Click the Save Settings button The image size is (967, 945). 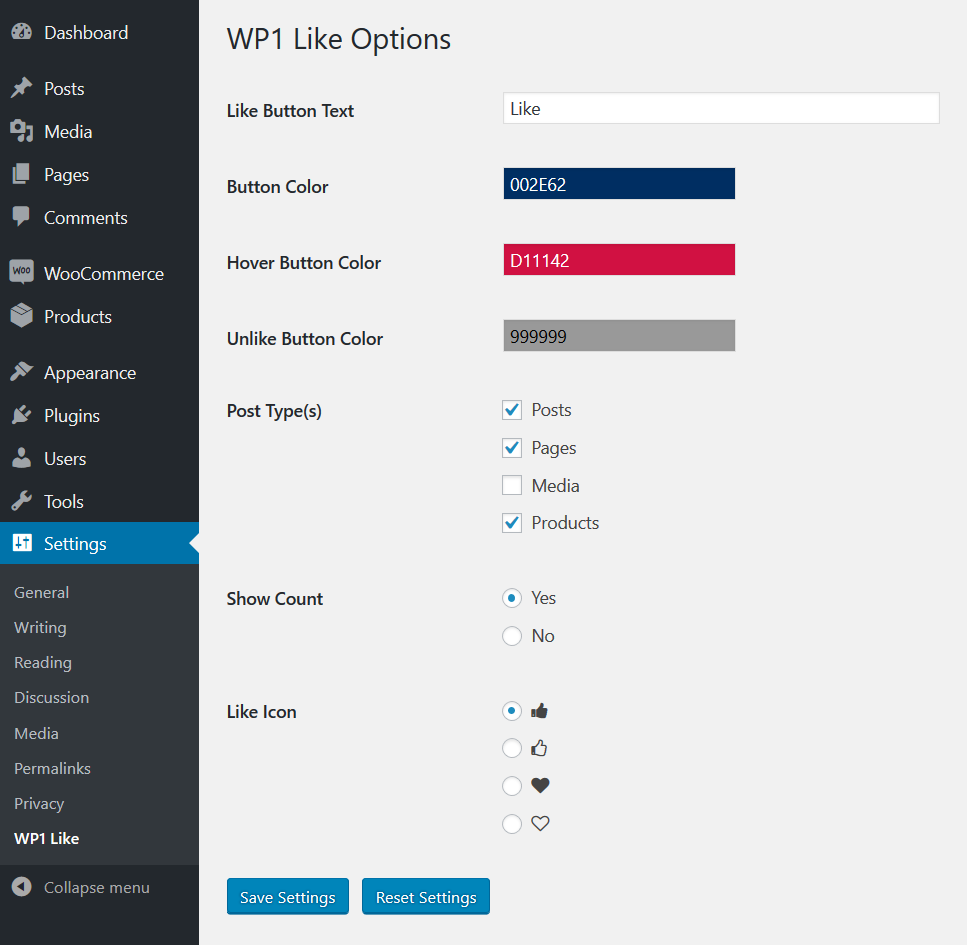click(x=287, y=897)
